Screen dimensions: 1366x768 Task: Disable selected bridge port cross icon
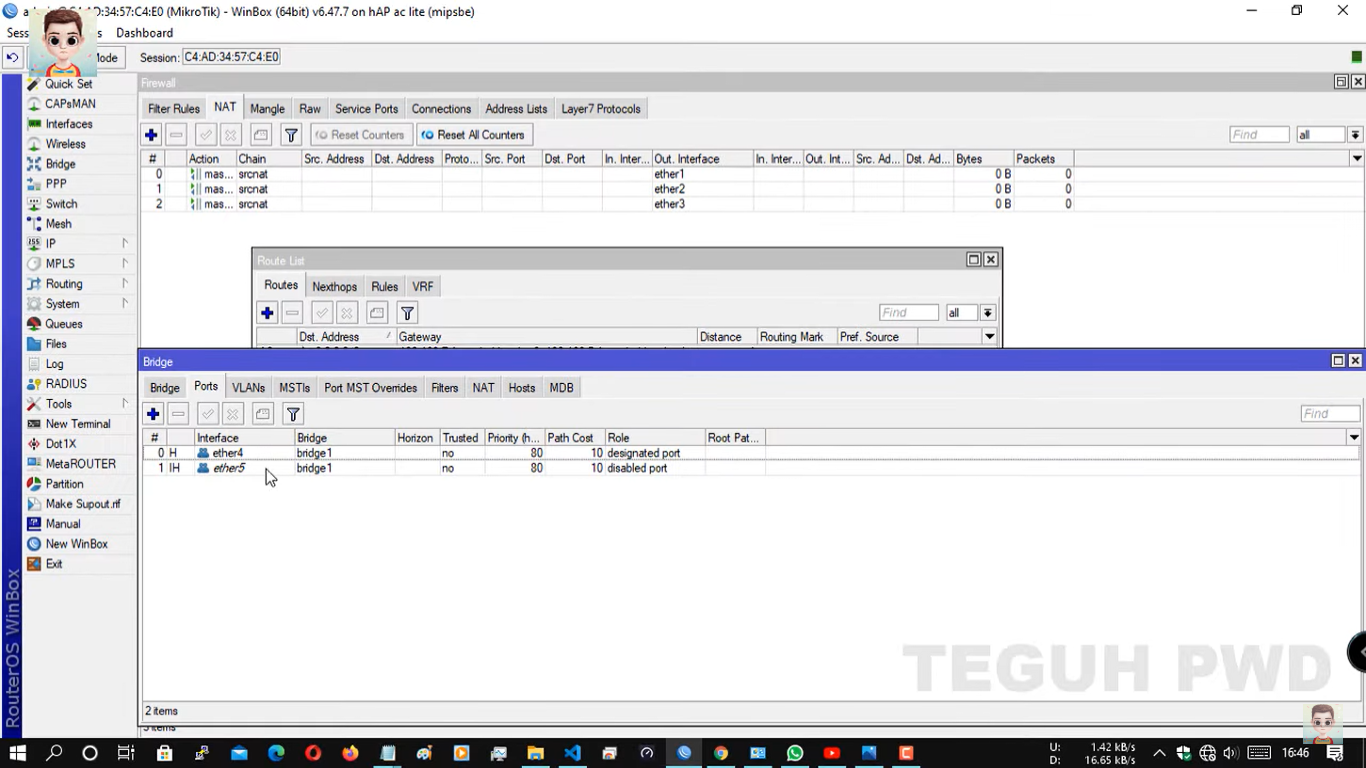click(x=233, y=414)
